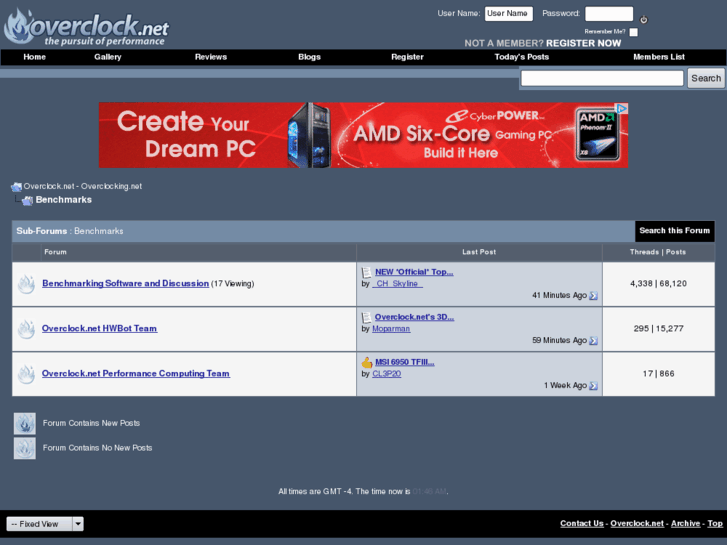Screen dimensions: 727x545
Task: Click Search this Forum button
Action: tap(674, 231)
